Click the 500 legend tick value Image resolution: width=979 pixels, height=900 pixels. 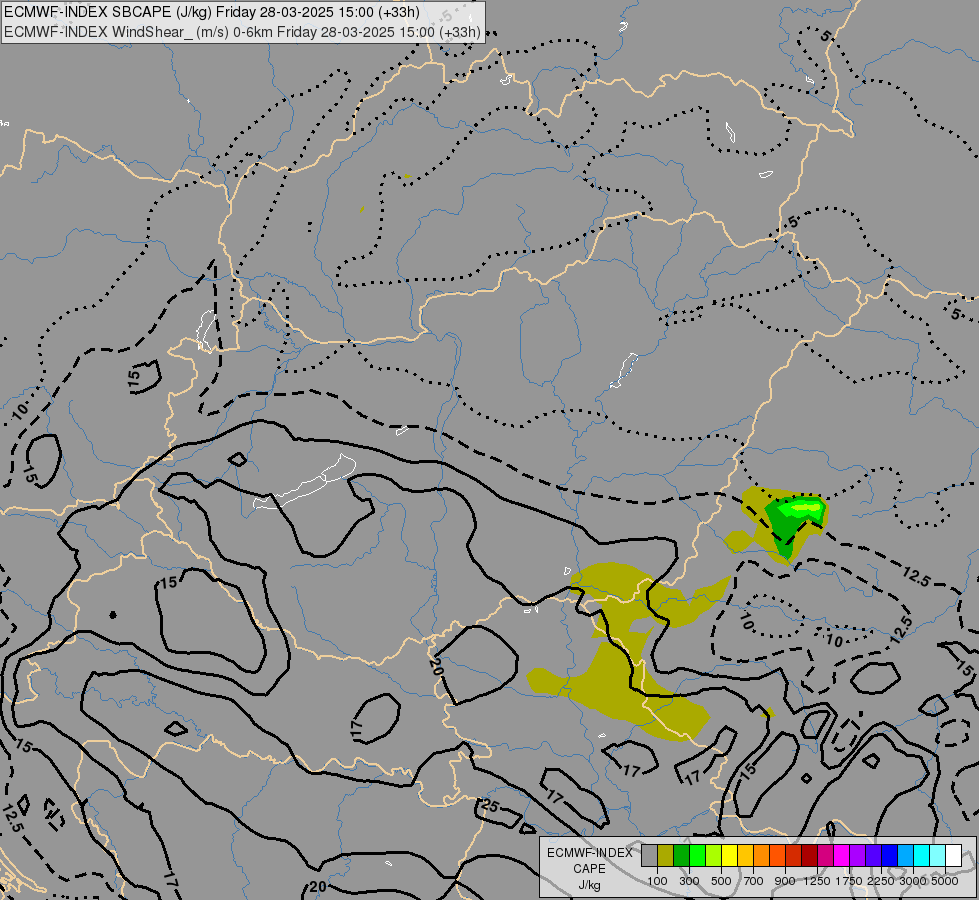pyautogui.click(x=721, y=881)
